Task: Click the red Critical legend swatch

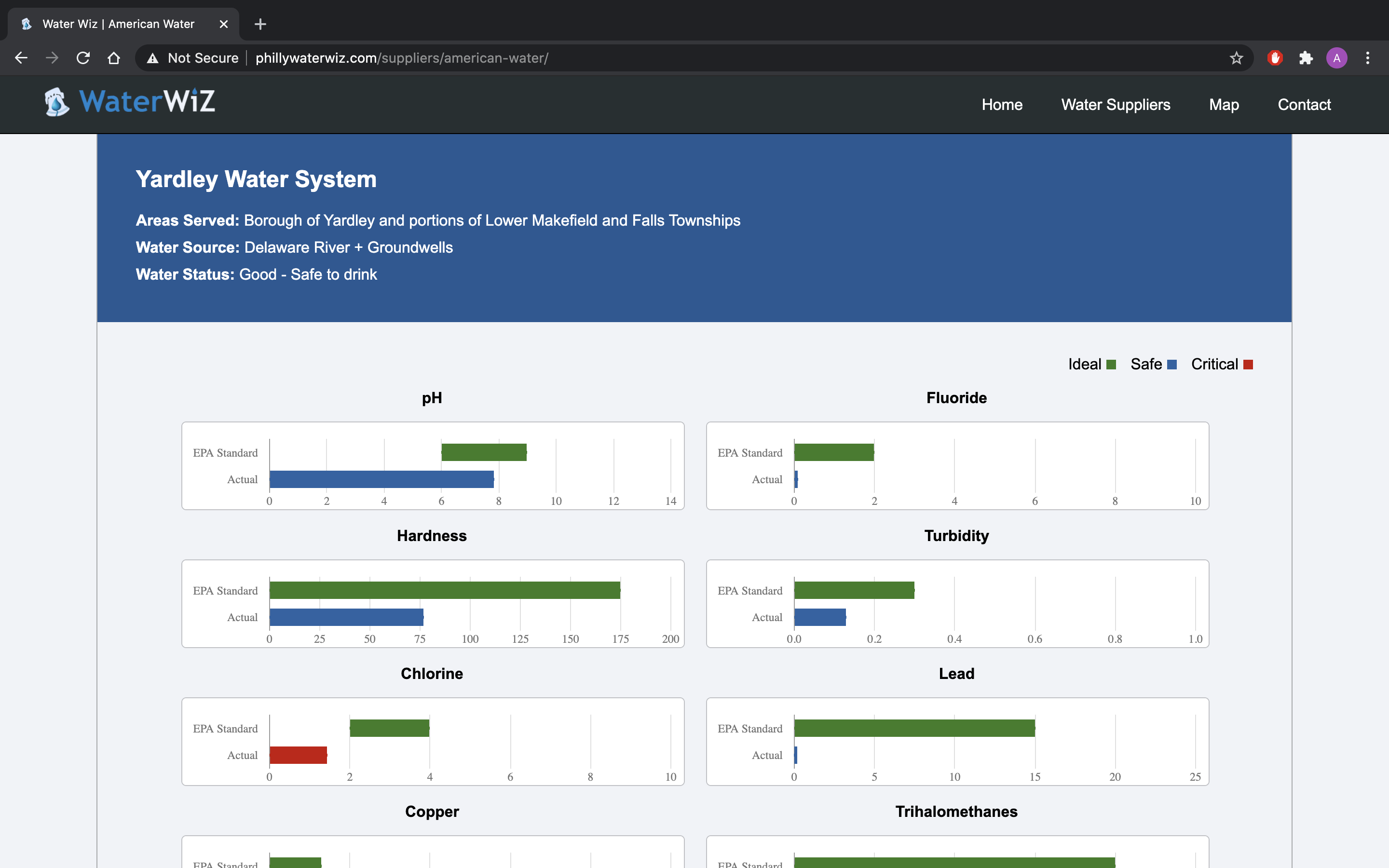Action: (x=1248, y=365)
